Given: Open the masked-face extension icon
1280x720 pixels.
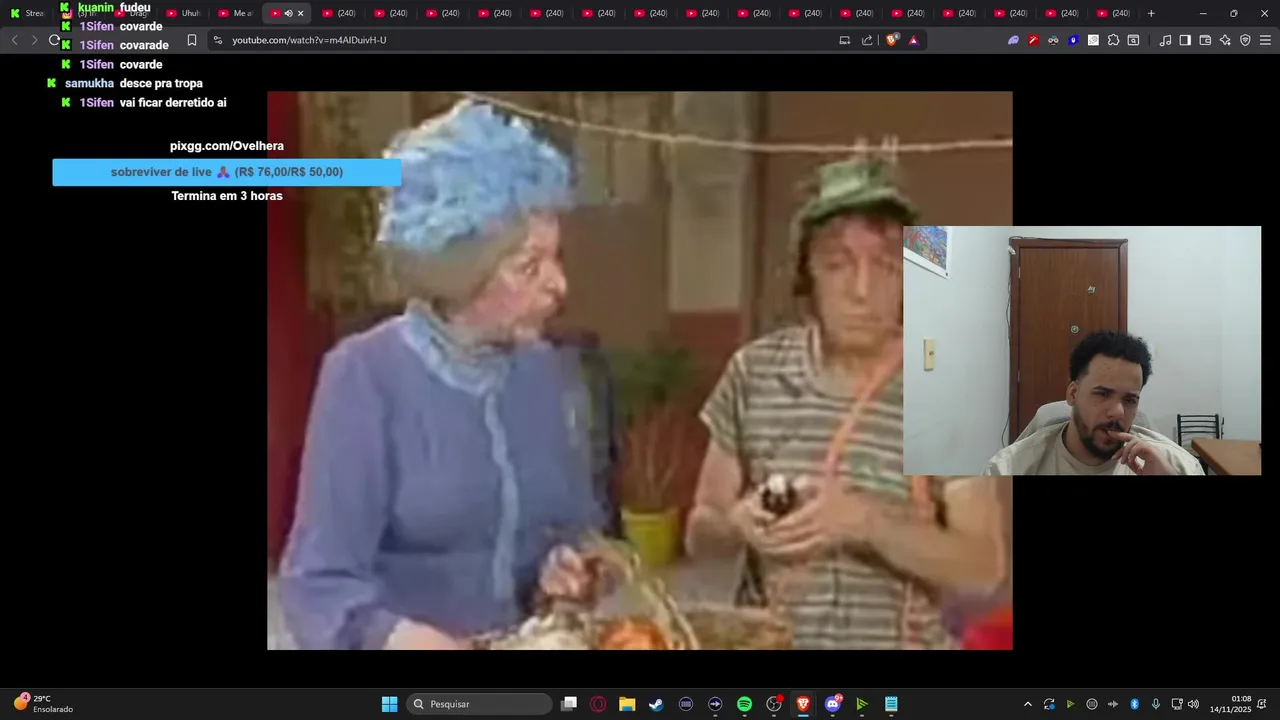Looking at the screenshot, I should click(1053, 40).
